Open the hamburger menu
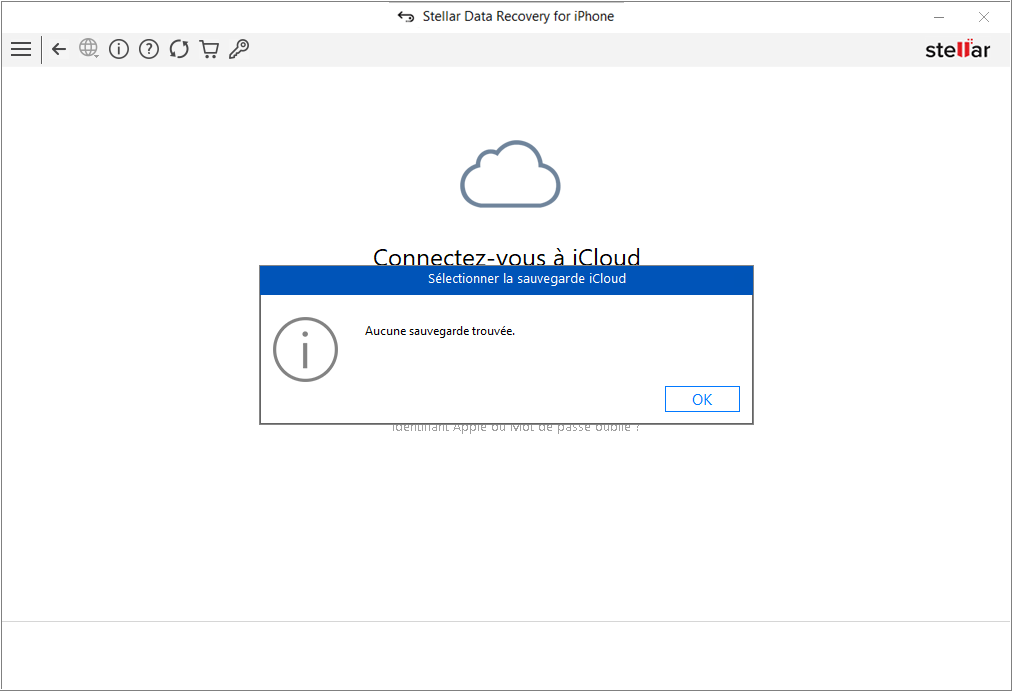 click(x=21, y=49)
